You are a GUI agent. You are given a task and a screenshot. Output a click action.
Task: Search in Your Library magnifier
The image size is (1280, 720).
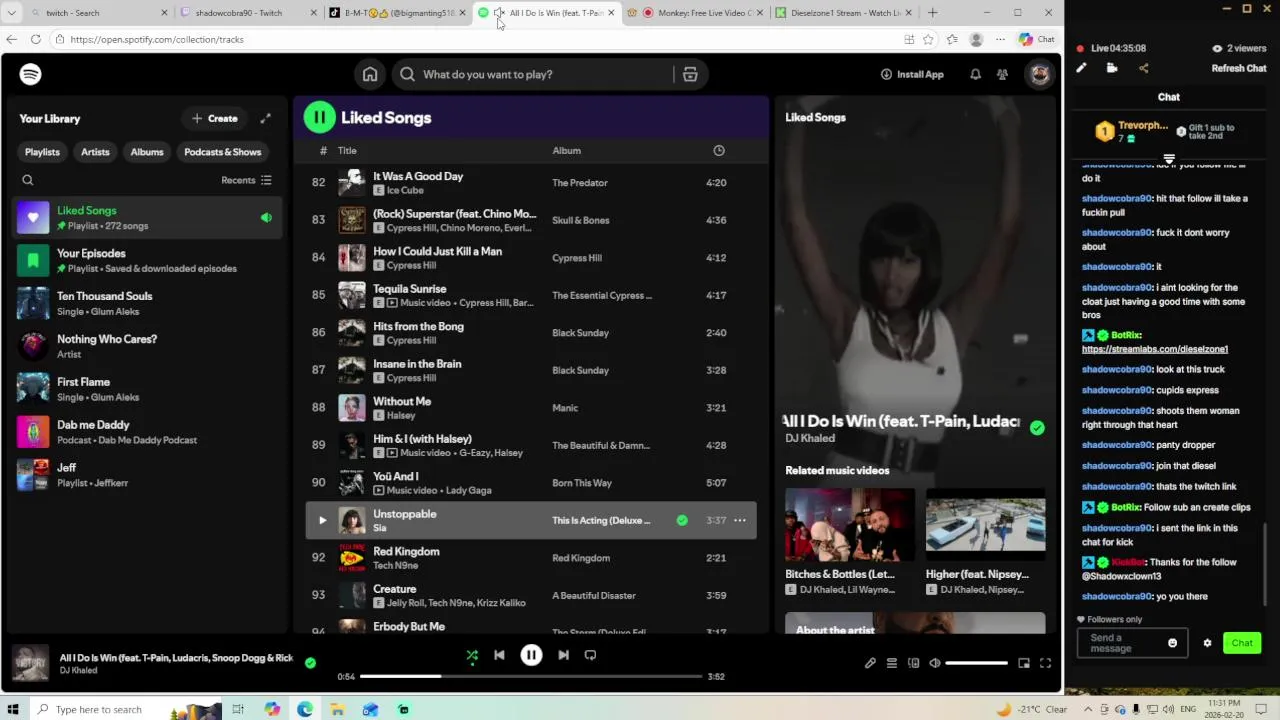pos(28,180)
